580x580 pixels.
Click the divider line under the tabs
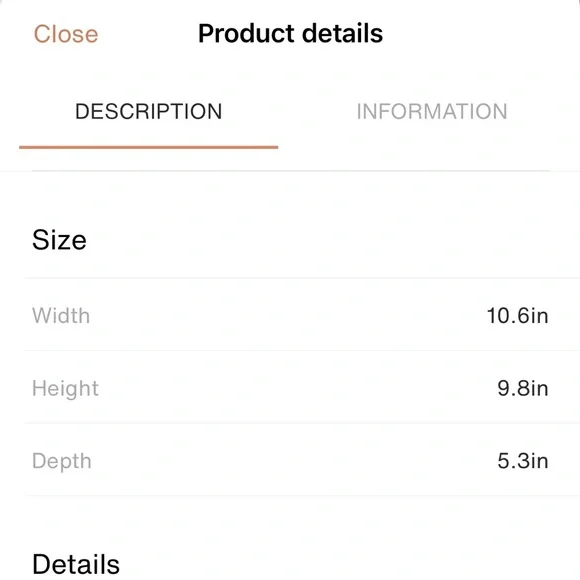point(291,171)
